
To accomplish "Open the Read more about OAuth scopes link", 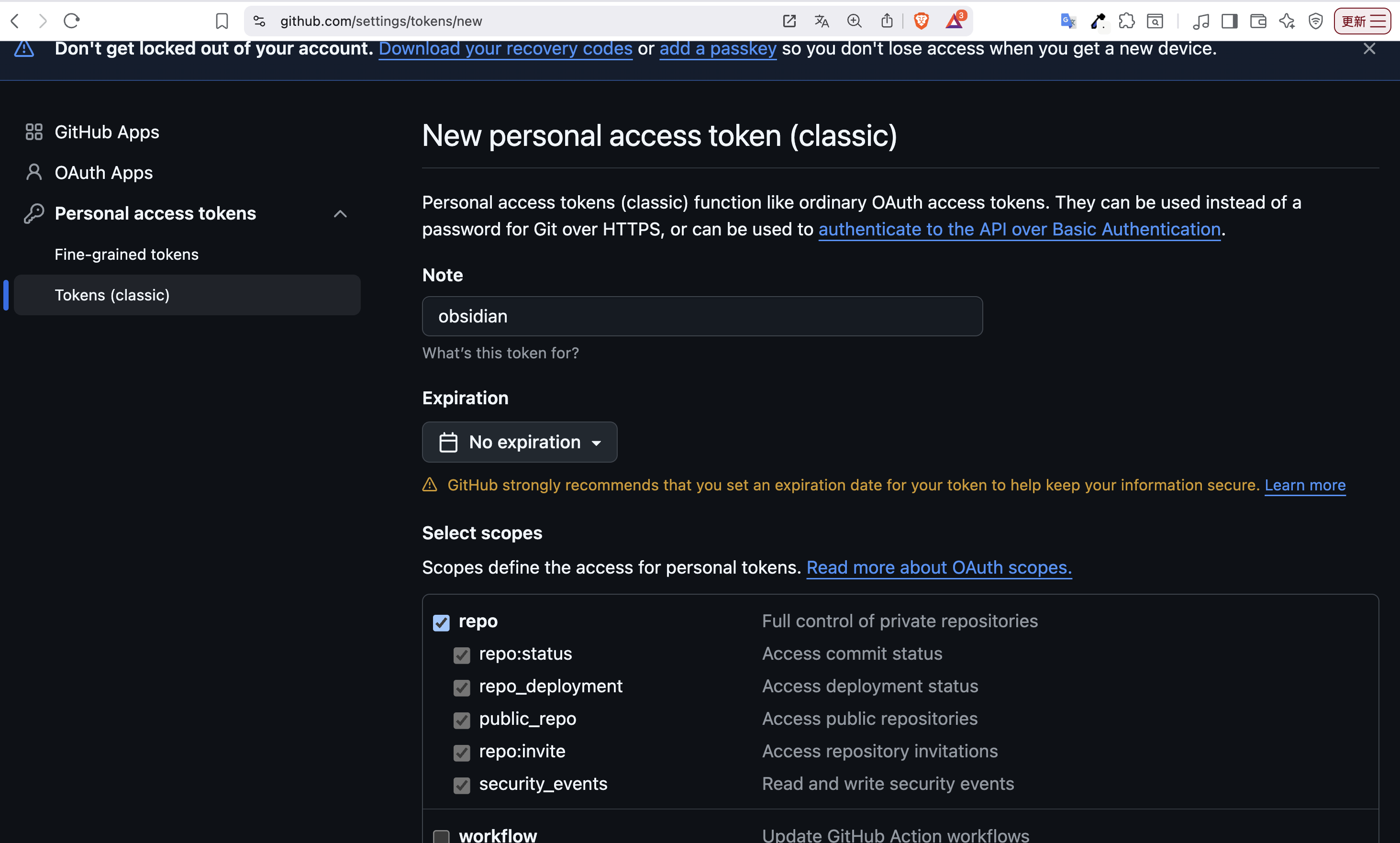I will (x=939, y=567).
